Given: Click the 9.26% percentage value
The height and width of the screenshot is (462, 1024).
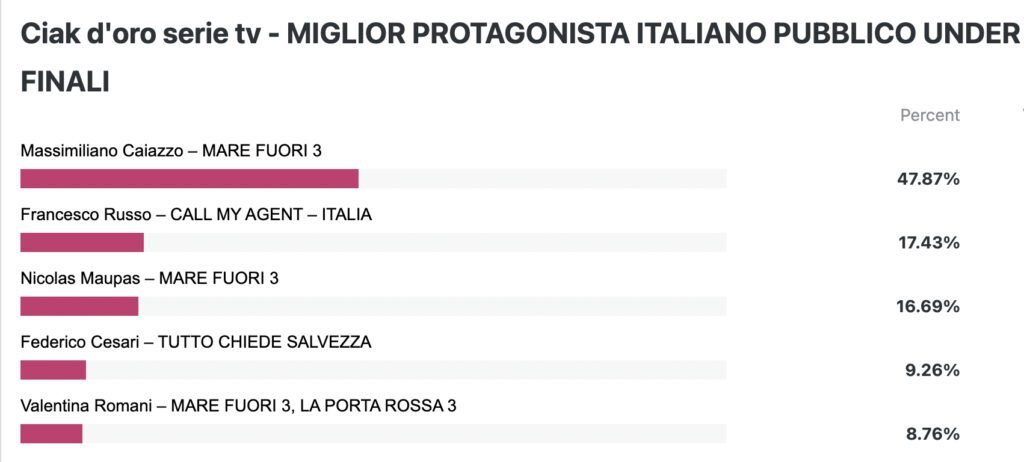Looking at the screenshot, I should tap(932, 371).
